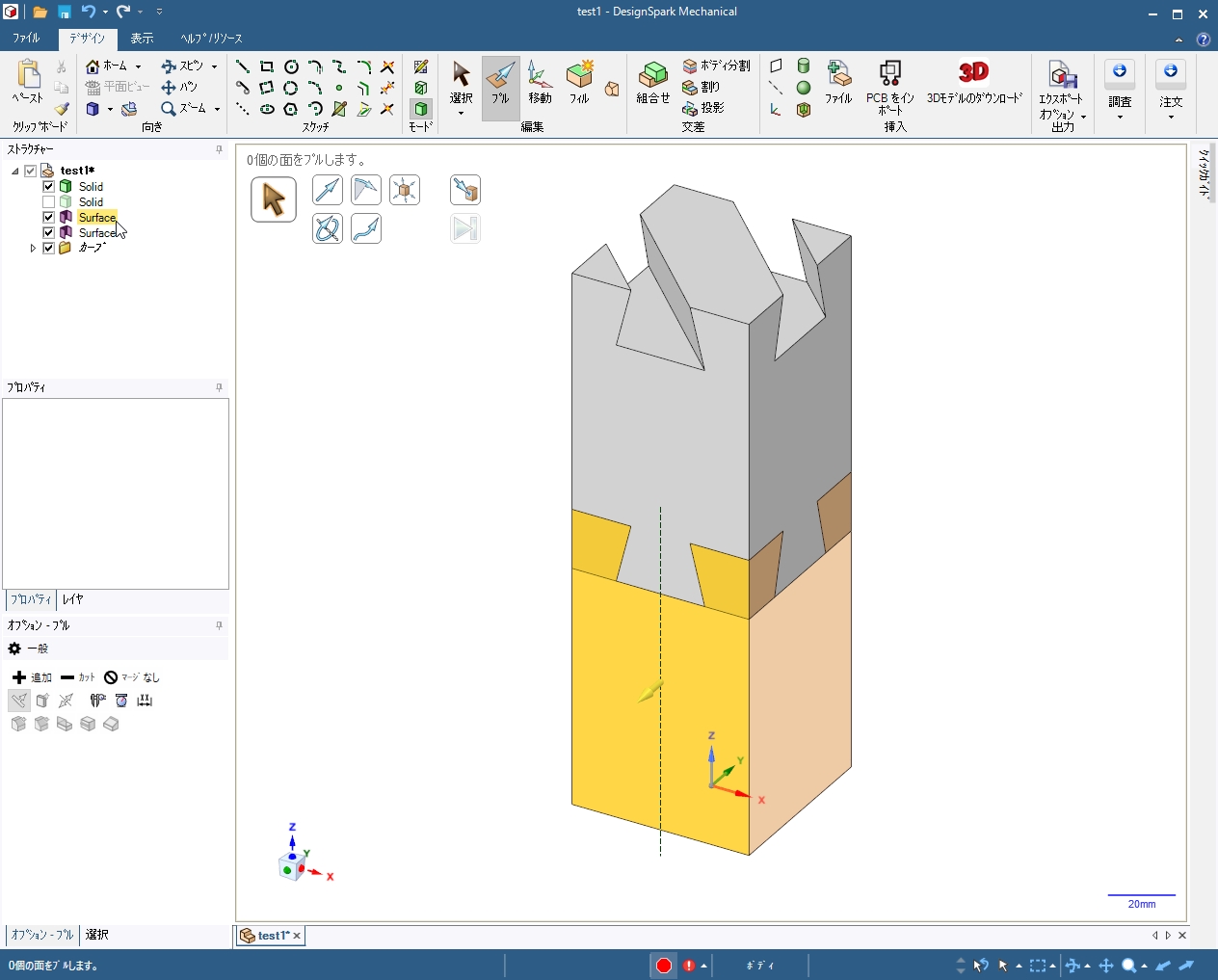
Task: Enable the unchecked second Solid checkbox
Action: coord(48,202)
